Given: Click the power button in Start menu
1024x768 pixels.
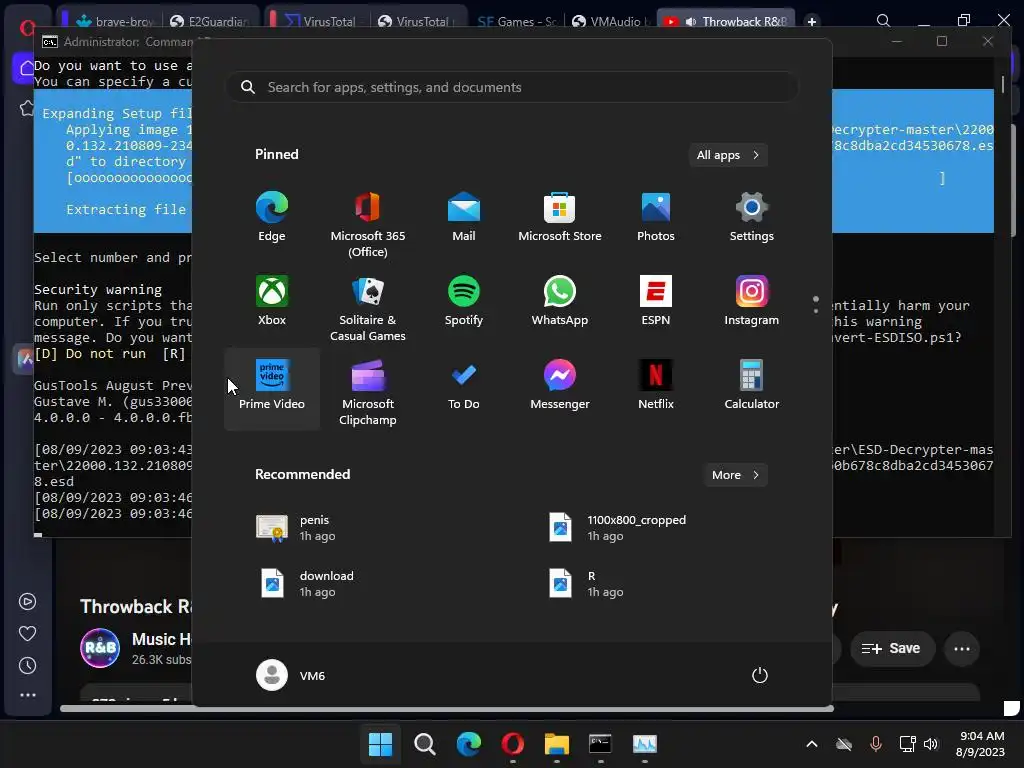Looking at the screenshot, I should [x=760, y=675].
